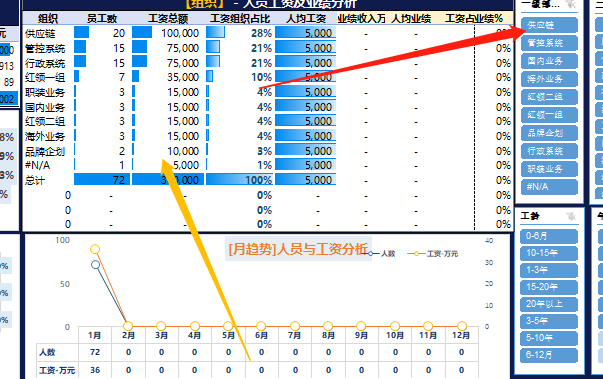
Task: Filter department slicer by #N/A
Action: [x=549, y=187]
